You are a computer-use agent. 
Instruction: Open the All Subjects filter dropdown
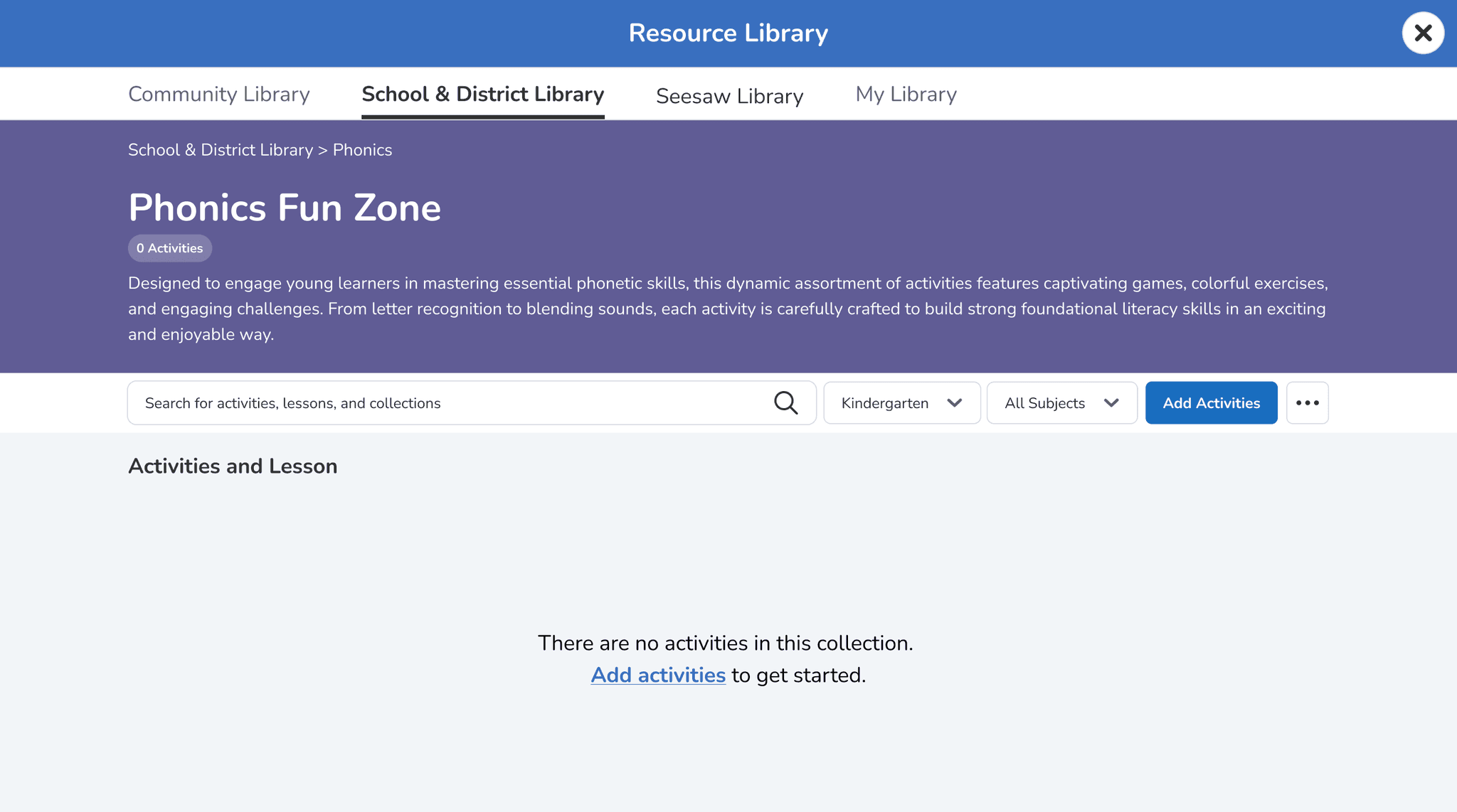(1046, 402)
